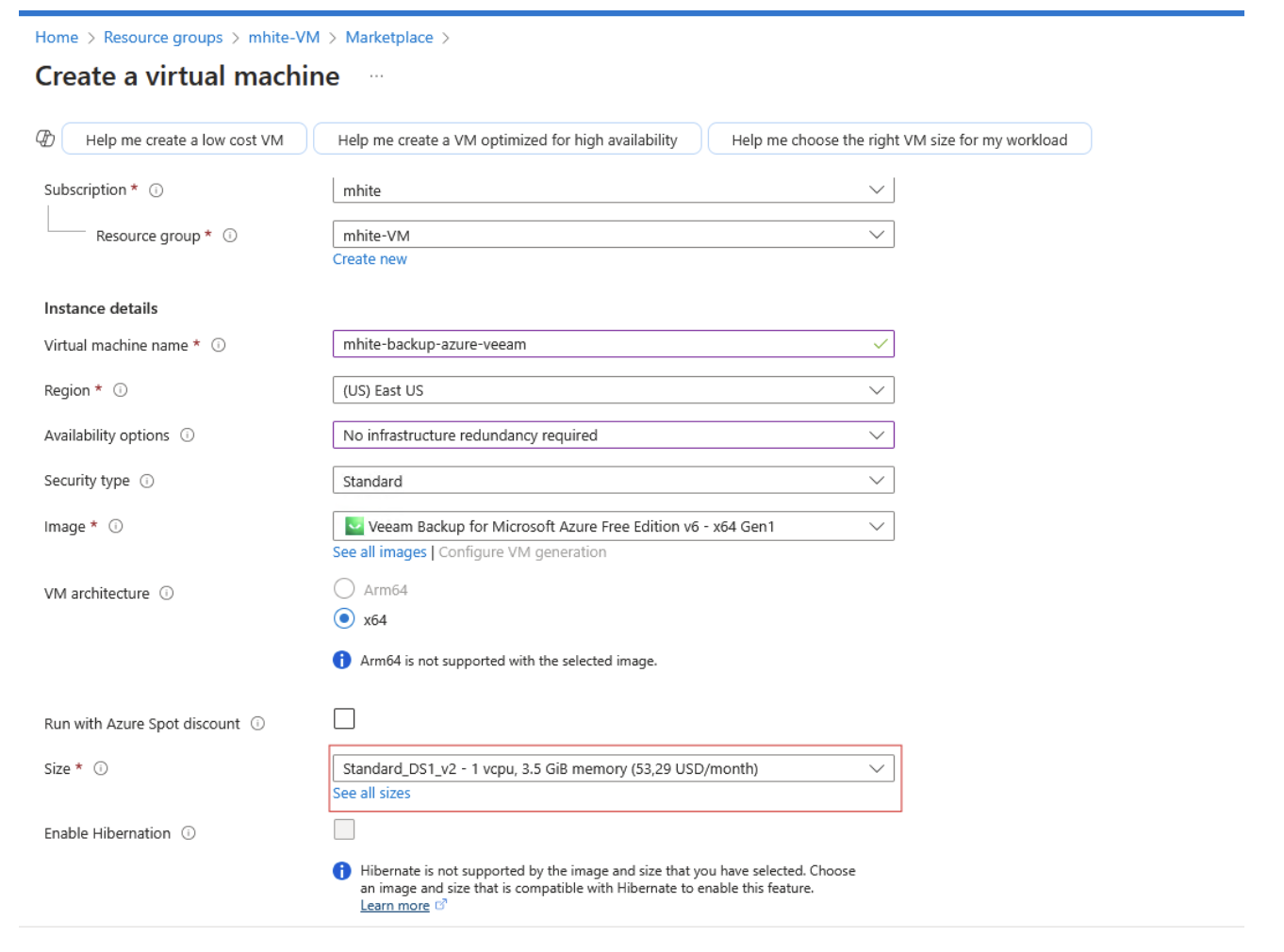Open the Image dropdown with Veeam Backup
This screenshot has width=1284, height=952.
613,526
